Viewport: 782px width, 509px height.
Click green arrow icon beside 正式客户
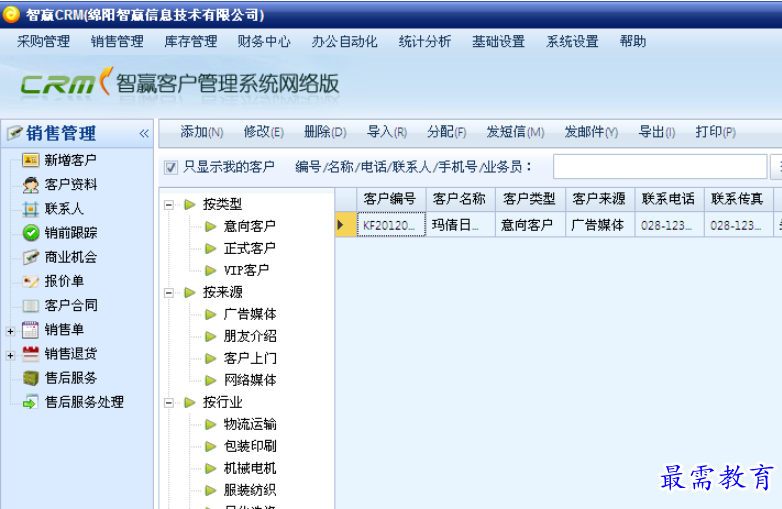click(210, 248)
